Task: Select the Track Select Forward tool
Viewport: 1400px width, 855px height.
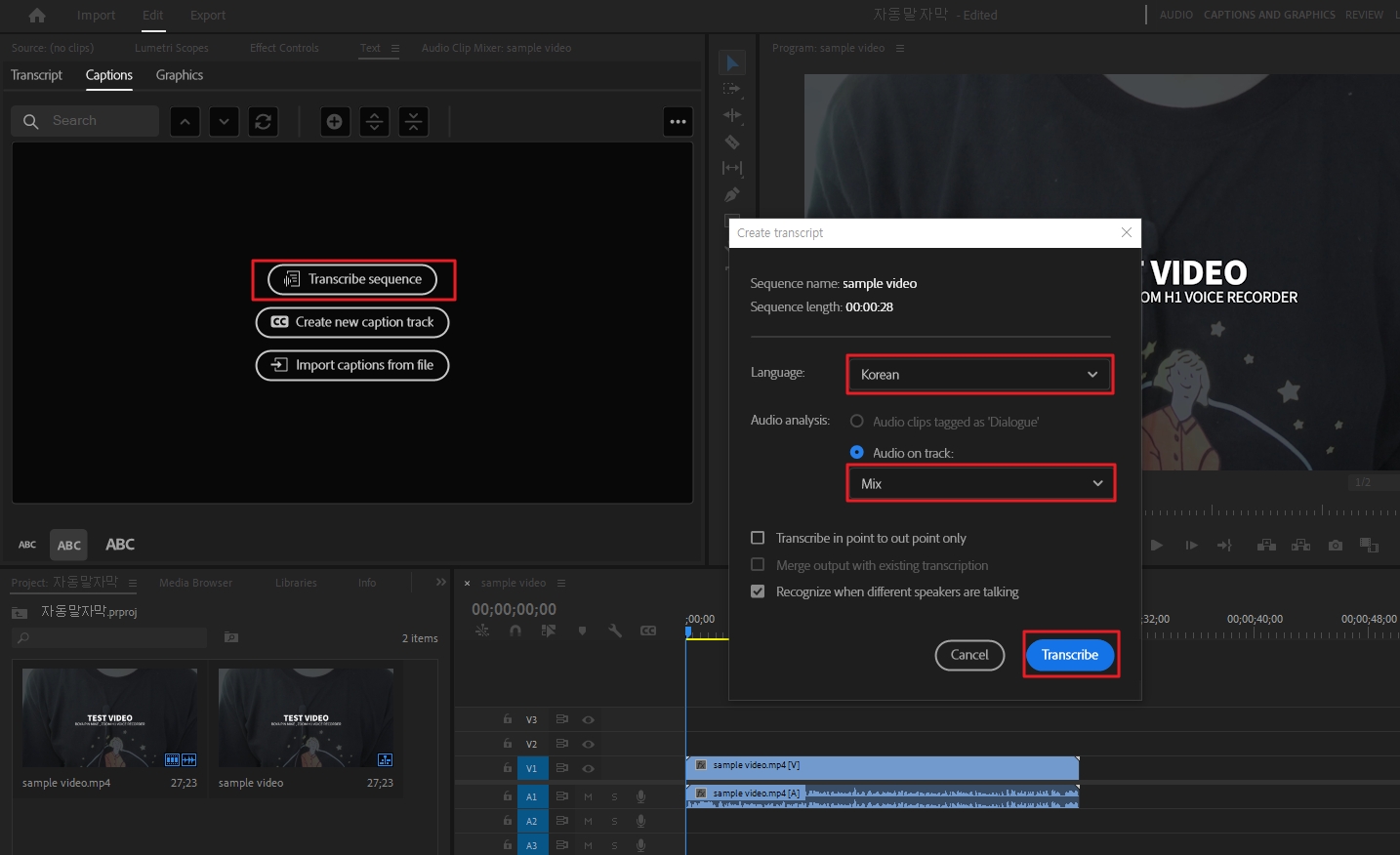Action: 732,89
